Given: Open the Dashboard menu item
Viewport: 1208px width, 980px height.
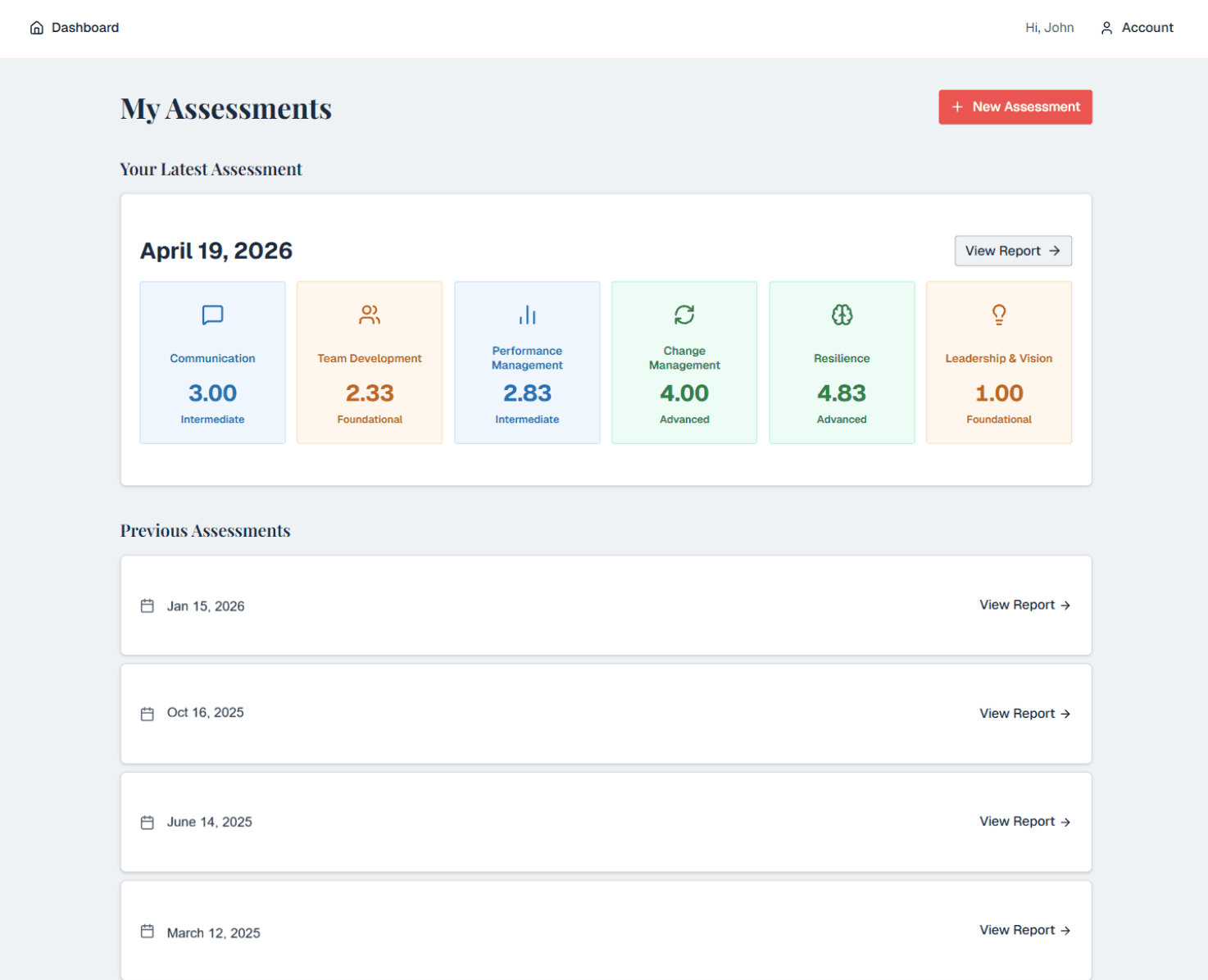Looking at the screenshot, I should coord(84,27).
